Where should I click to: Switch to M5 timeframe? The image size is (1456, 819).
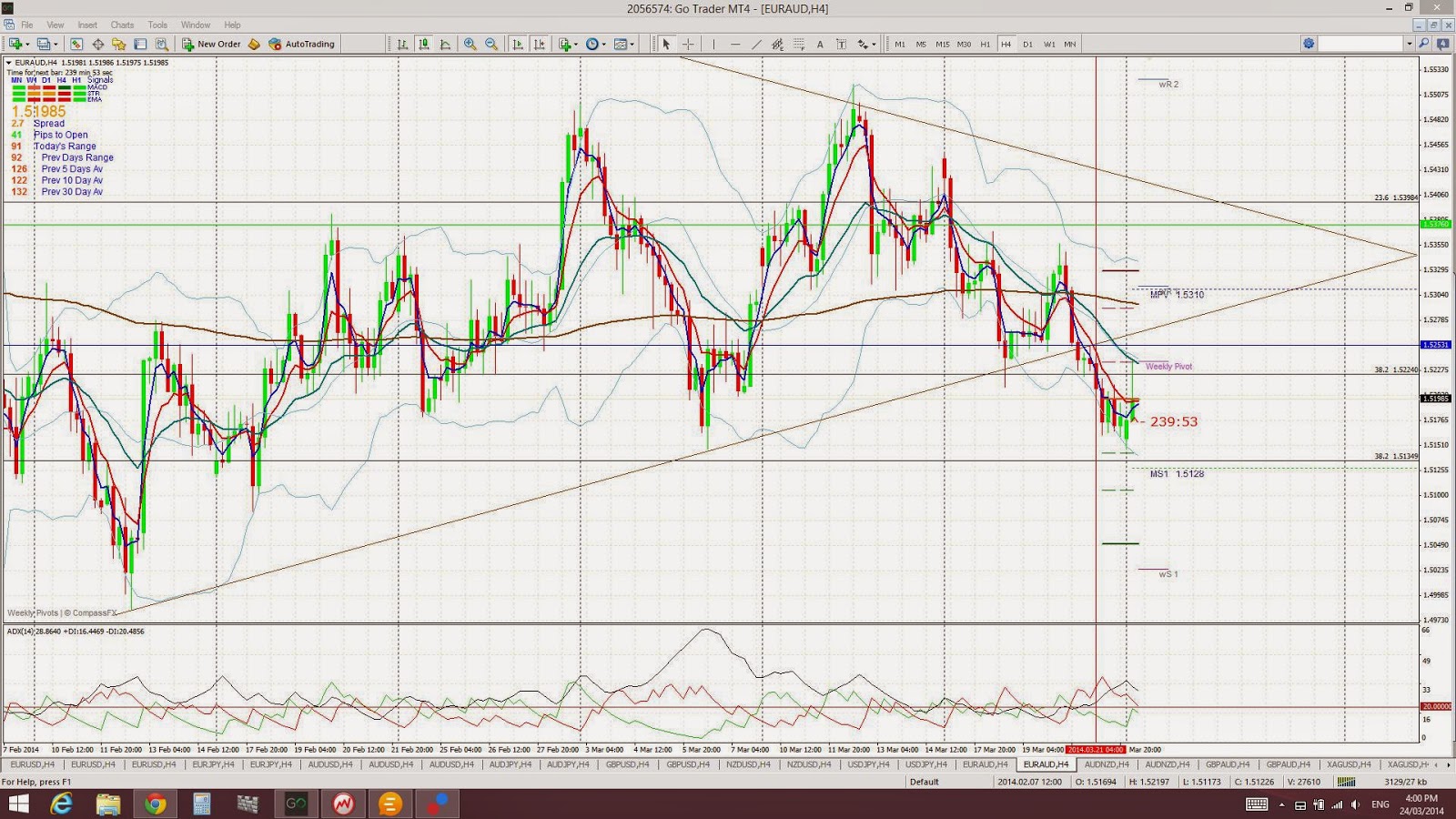[921, 44]
